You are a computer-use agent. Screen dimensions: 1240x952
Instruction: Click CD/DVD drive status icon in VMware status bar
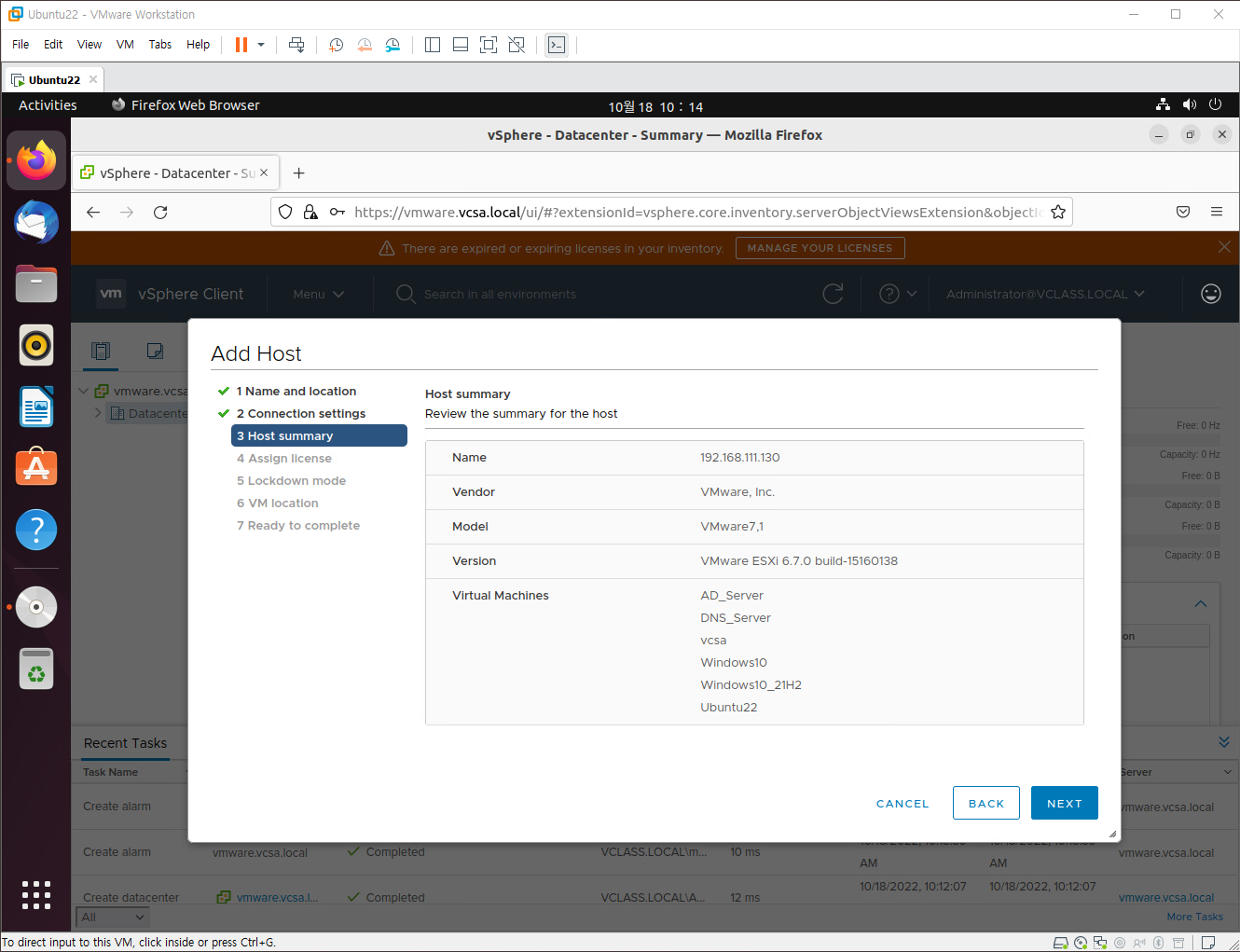(1081, 943)
